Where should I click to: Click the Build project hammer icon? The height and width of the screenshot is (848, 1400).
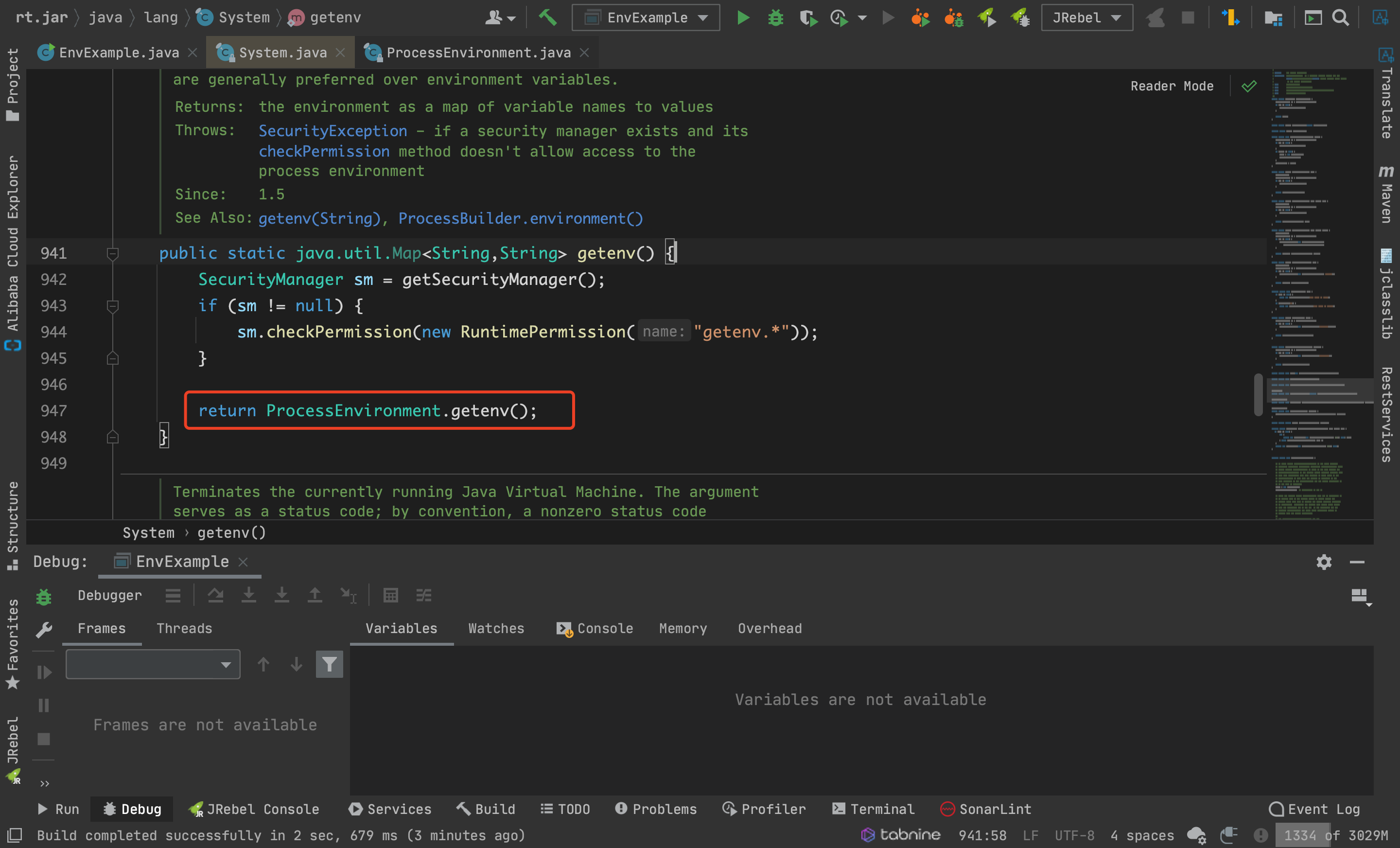tap(547, 18)
